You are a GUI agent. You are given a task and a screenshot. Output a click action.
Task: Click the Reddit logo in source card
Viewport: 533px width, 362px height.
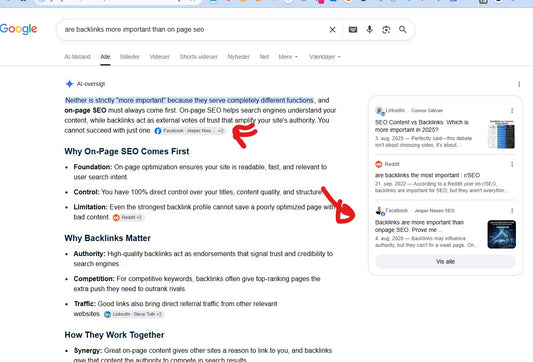(379, 164)
